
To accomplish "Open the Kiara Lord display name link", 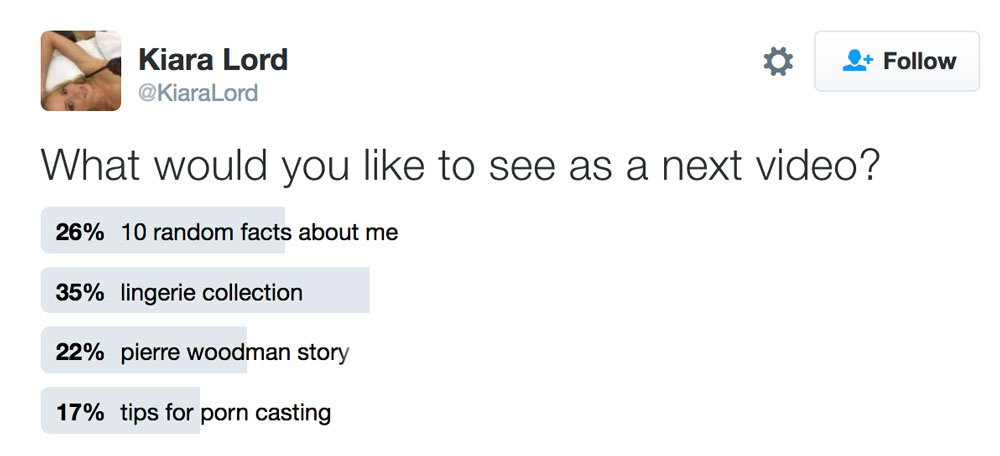I will 213,60.
